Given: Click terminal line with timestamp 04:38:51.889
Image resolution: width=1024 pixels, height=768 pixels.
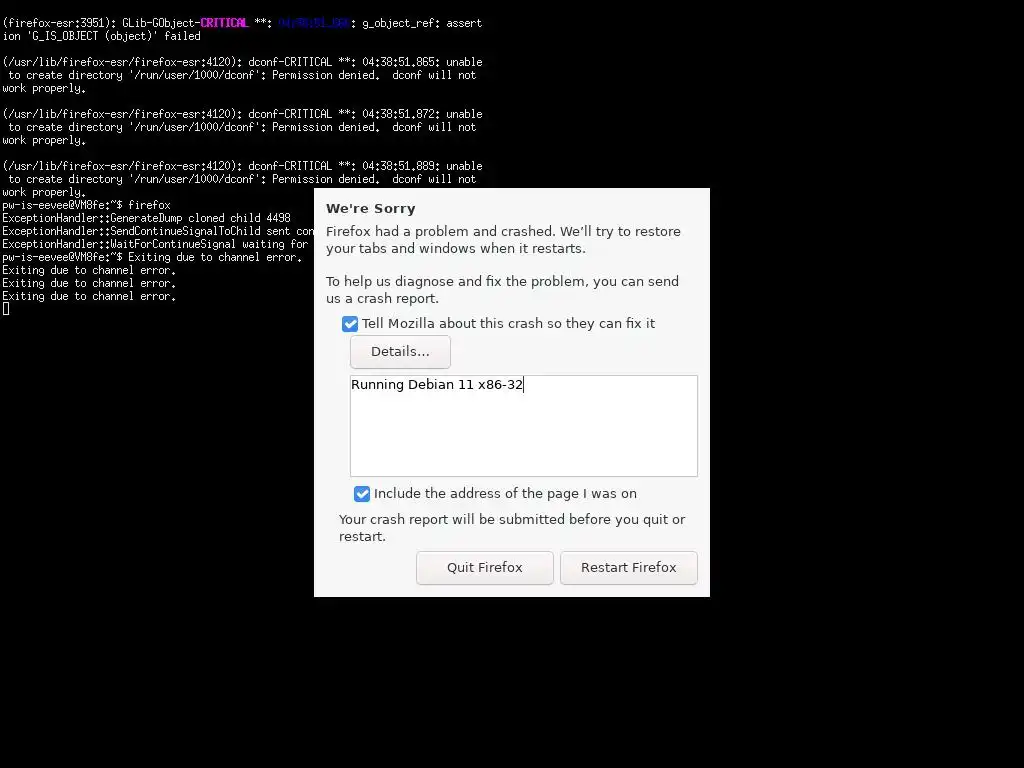Looking at the screenshot, I should [x=242, y=167].
